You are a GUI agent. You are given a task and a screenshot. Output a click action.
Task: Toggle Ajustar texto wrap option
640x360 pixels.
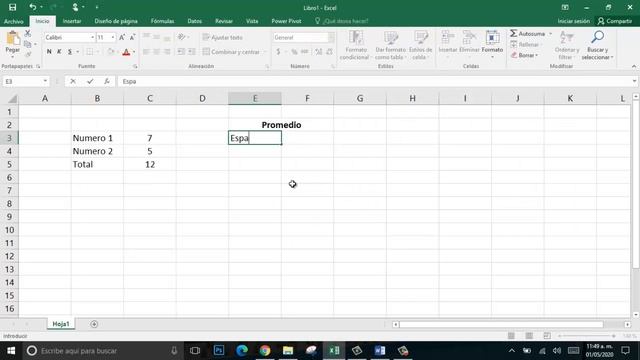click(x=223, y=38)
